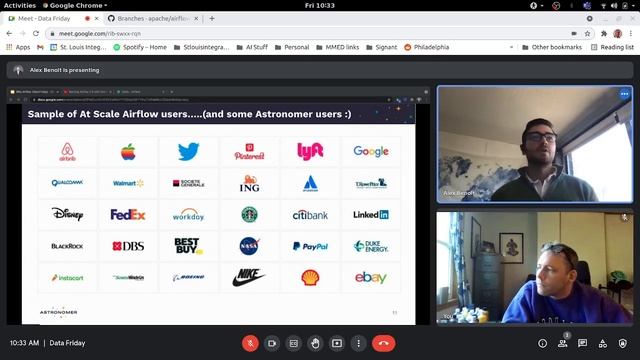Click the ebay logo in slide
Screen dimensions: 640x360
(x=371, y=278)
